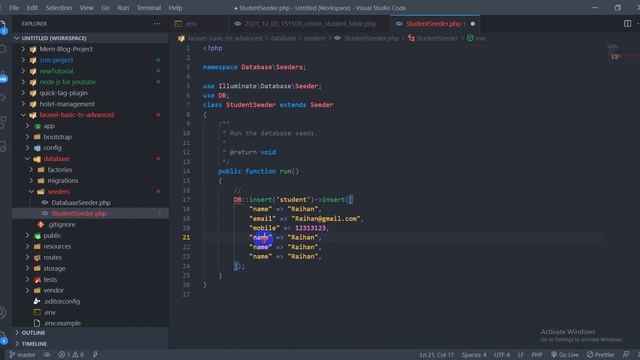Open the Run menu
This screenshot has width=640, height=360.
[123, 8]
